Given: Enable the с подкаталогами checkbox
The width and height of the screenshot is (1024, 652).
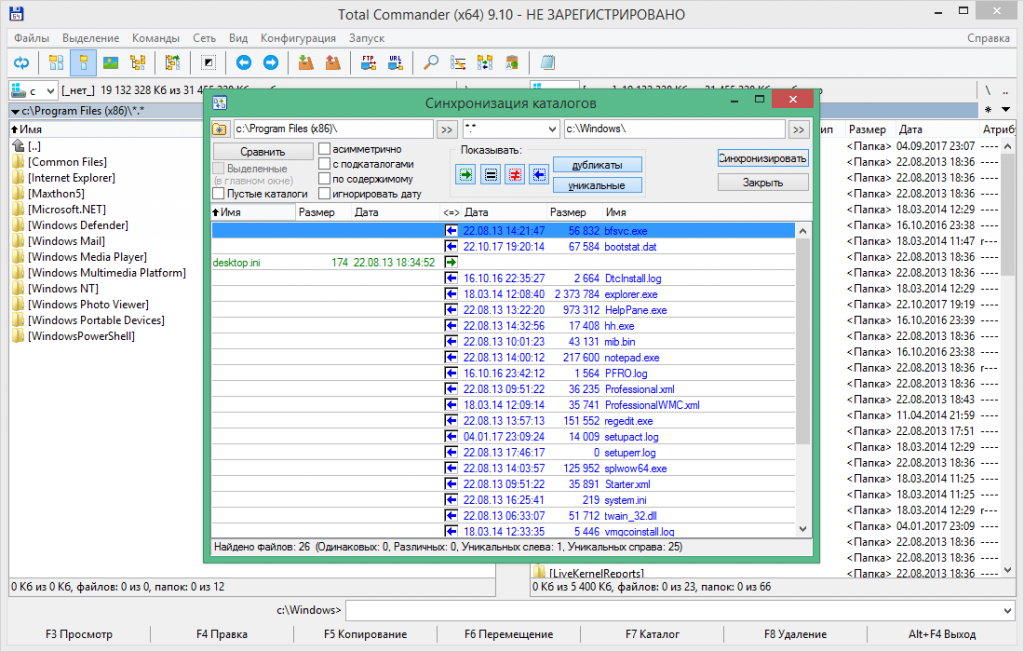Looking at the screenshot, I should click(x=325, y=164).
